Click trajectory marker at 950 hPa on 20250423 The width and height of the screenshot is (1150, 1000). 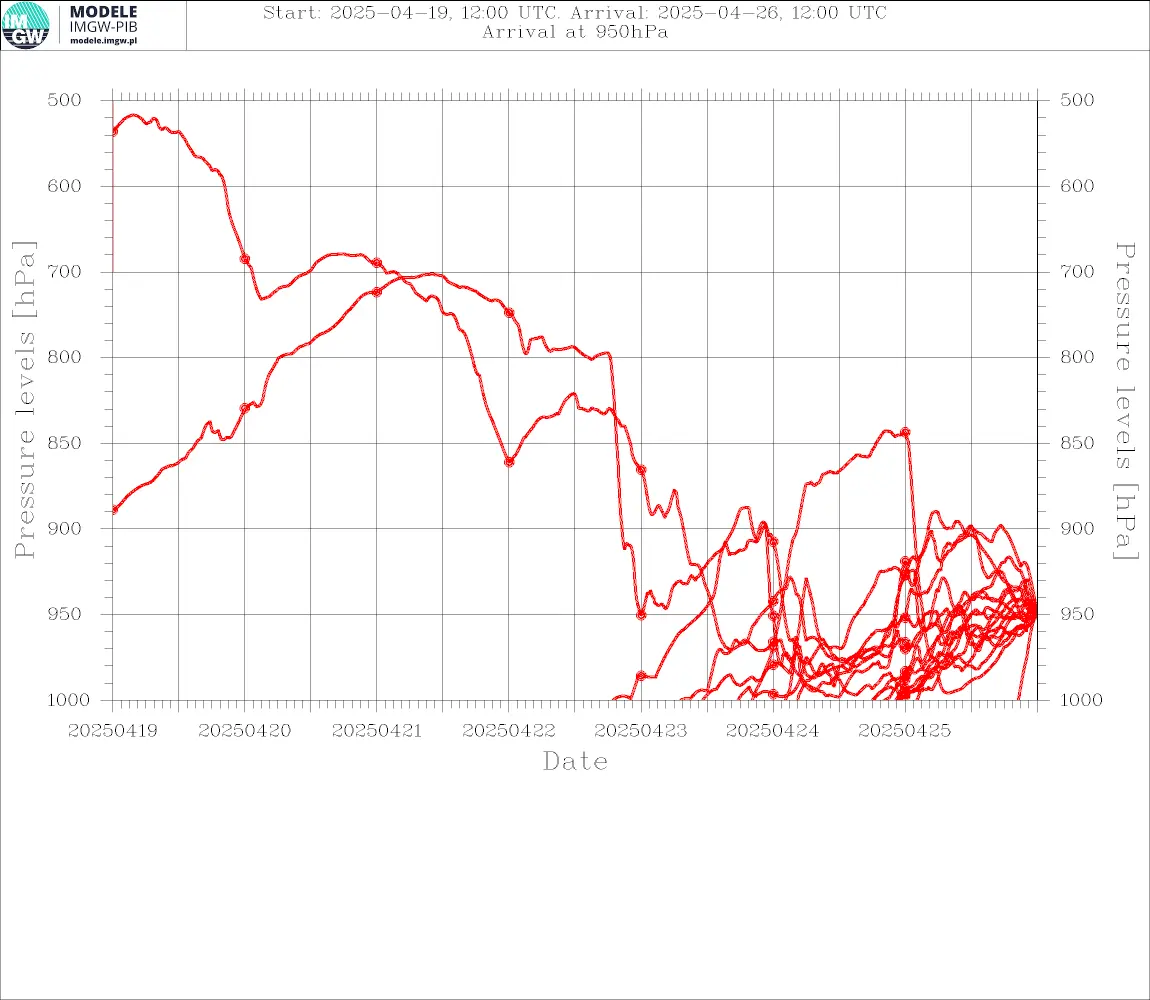click(x=641, y=615)
